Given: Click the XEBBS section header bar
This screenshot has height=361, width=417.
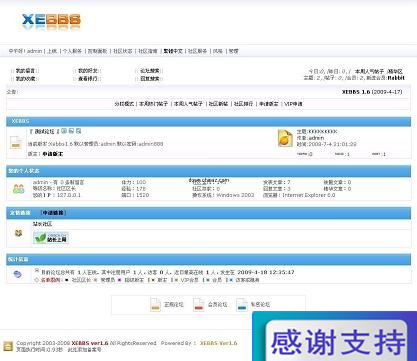Looking at the screenshot, I should point(209,121).
